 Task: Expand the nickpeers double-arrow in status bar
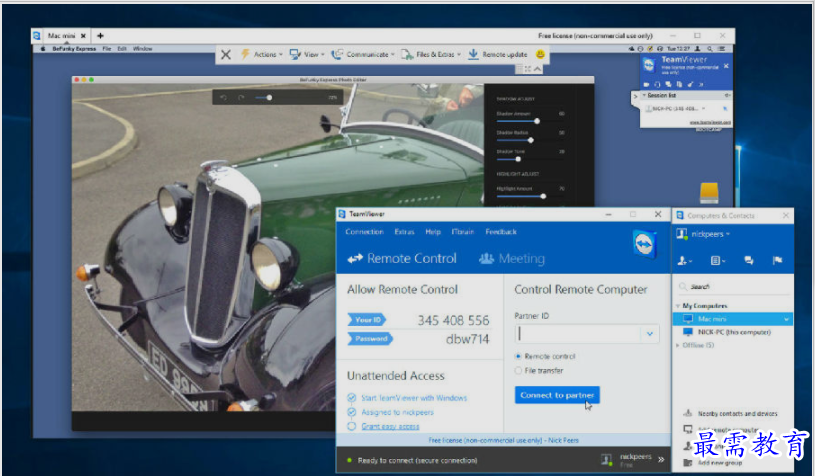[661, 459]
